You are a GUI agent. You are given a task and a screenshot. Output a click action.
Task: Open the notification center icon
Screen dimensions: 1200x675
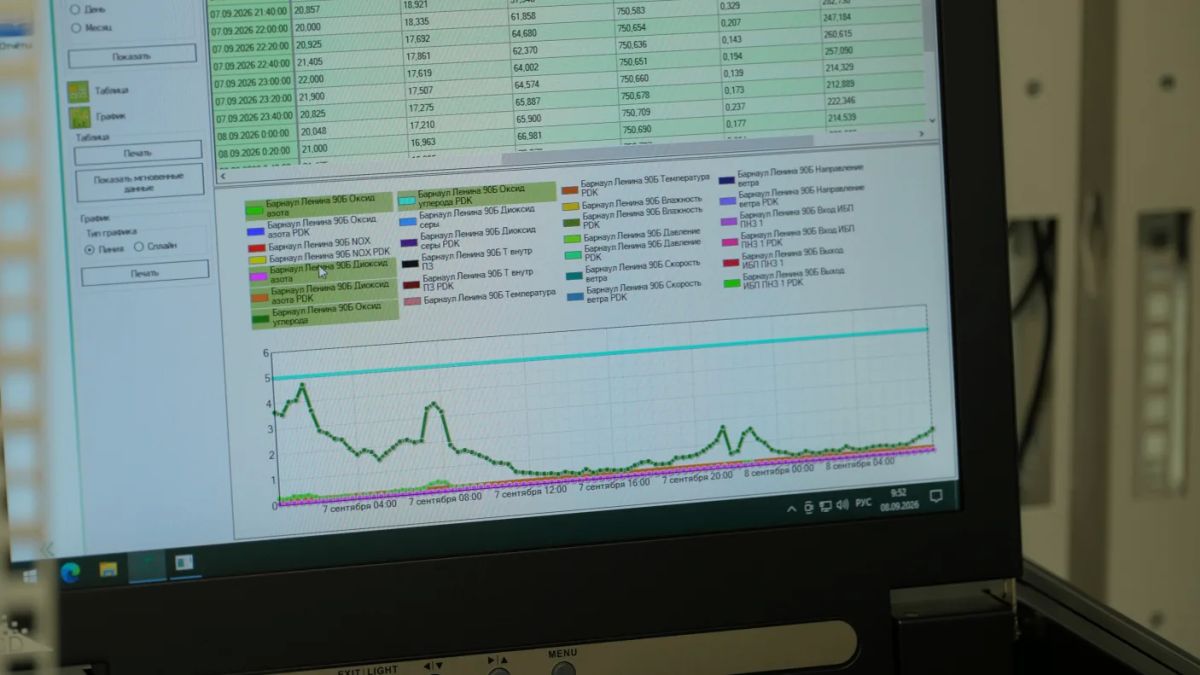click(x=936, y=495)
